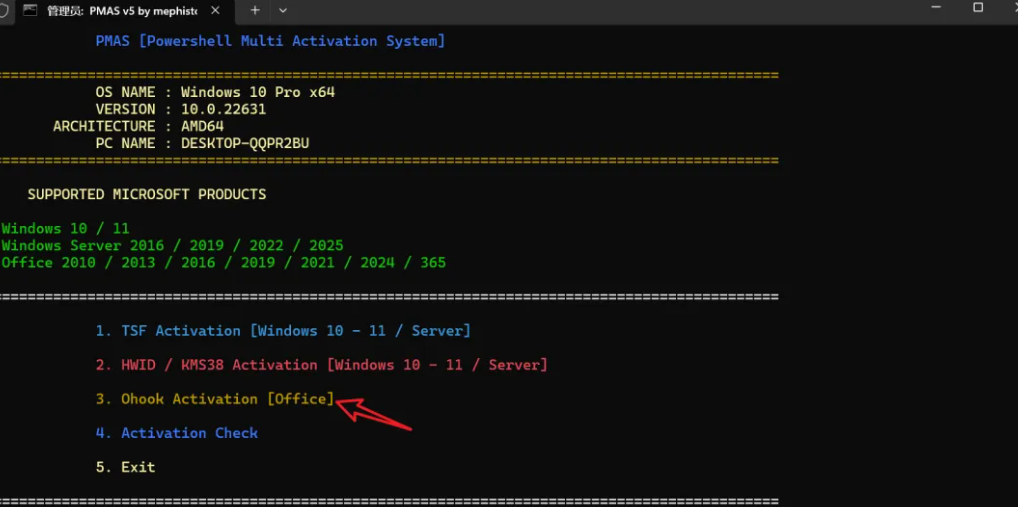Screen dimensions: 1018x507
Task: Choose the Activation Check entry
Action: point(177,433)
